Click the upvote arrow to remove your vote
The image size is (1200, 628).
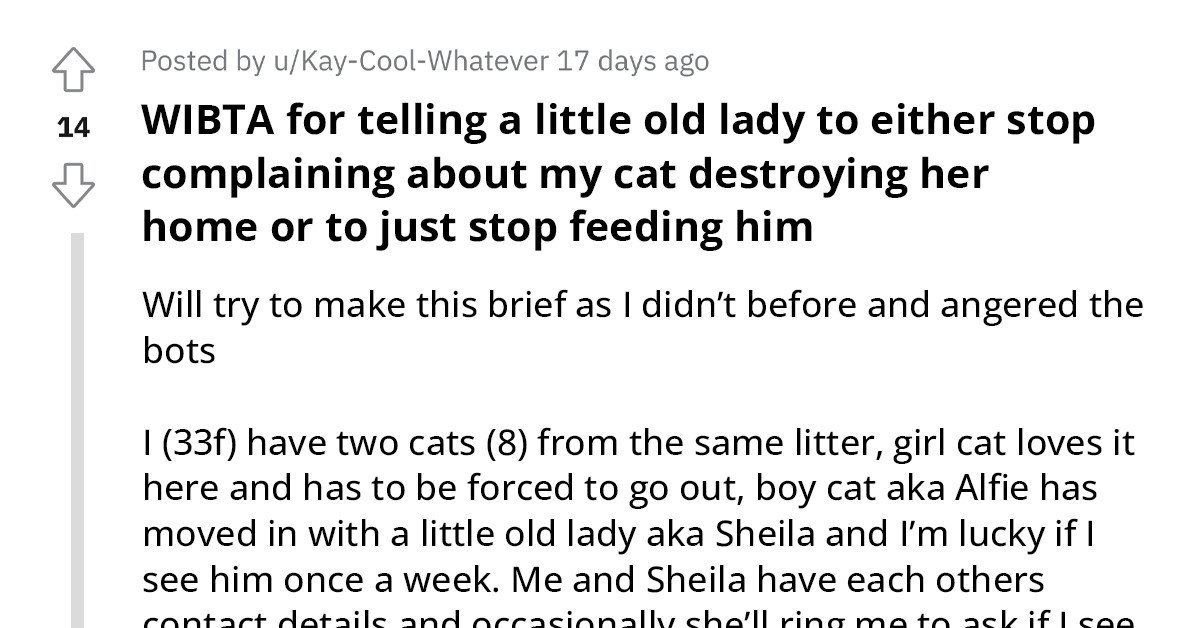[x=73, y=68]
